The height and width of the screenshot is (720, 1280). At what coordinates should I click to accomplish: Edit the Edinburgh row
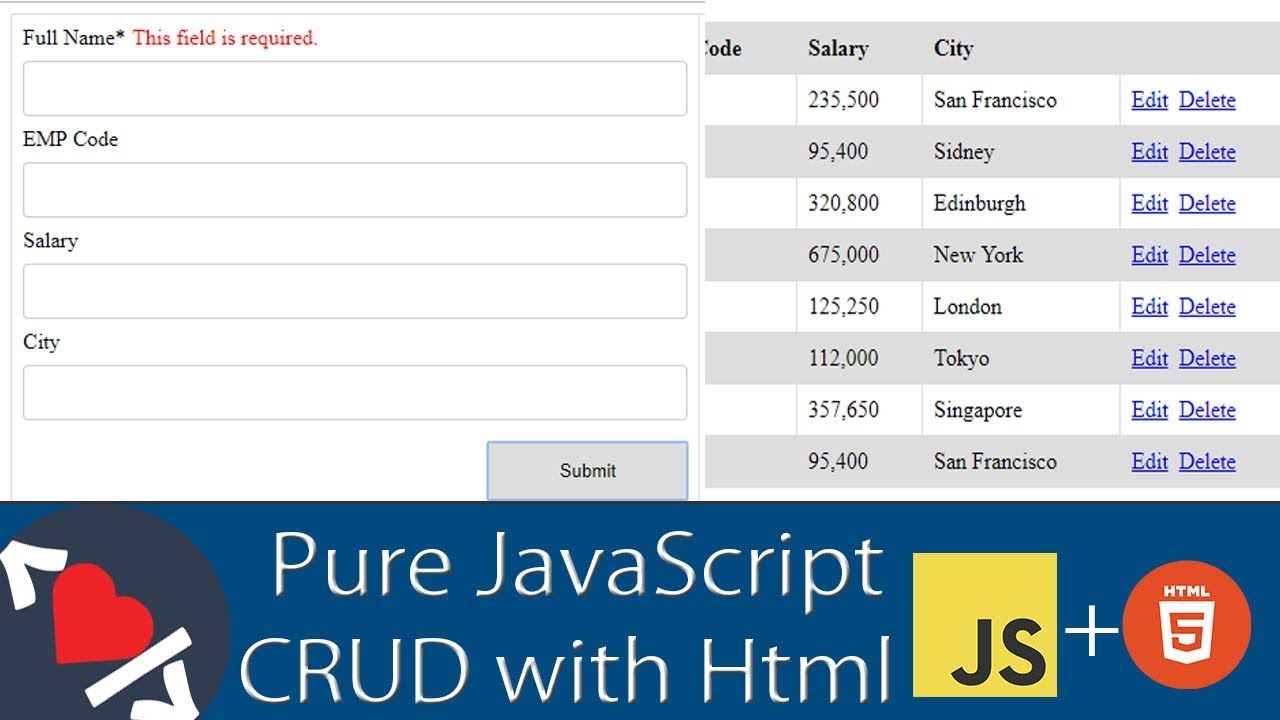click(x=1149, y=203)
